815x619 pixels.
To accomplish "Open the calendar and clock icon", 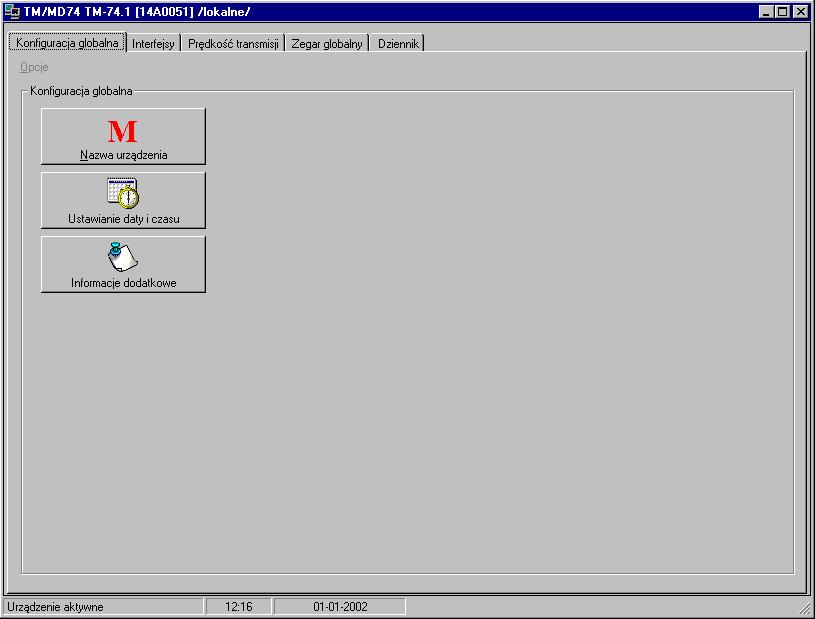I will tap(123, 193).
